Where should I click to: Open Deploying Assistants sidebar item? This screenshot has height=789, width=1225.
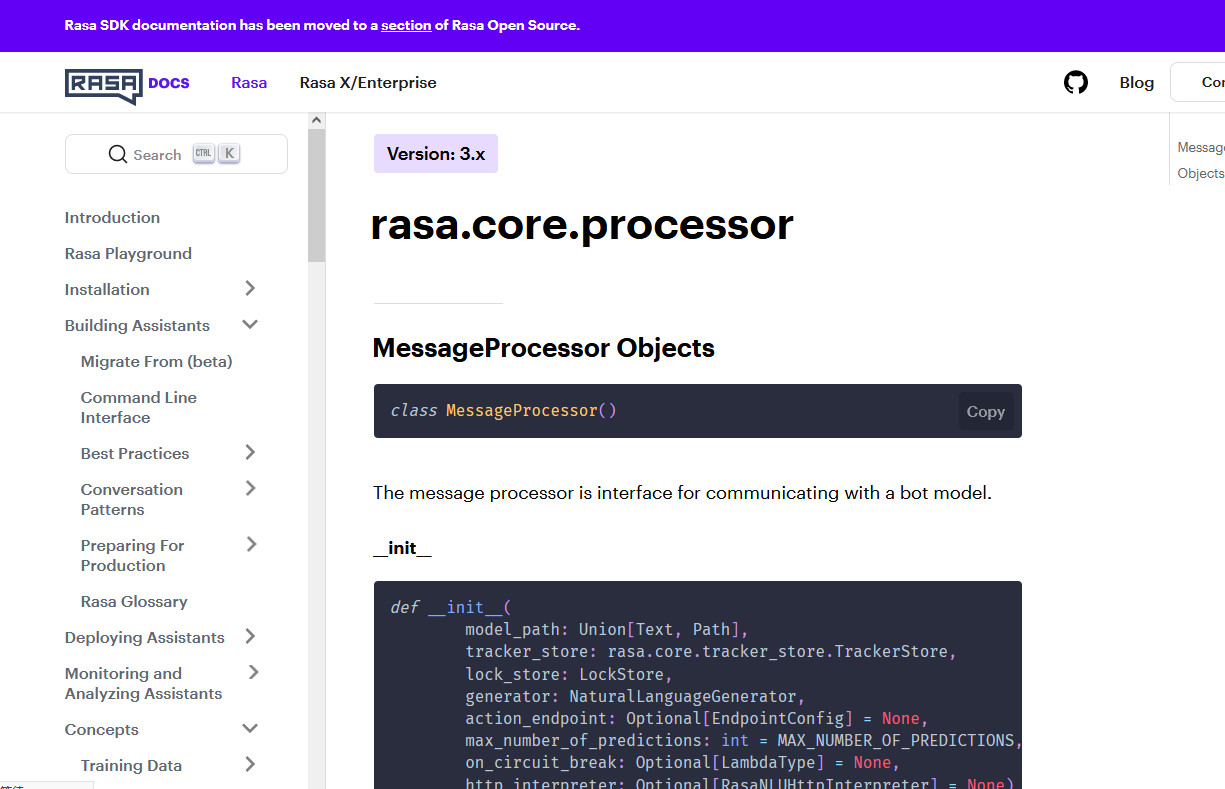(x=145, y=638)
